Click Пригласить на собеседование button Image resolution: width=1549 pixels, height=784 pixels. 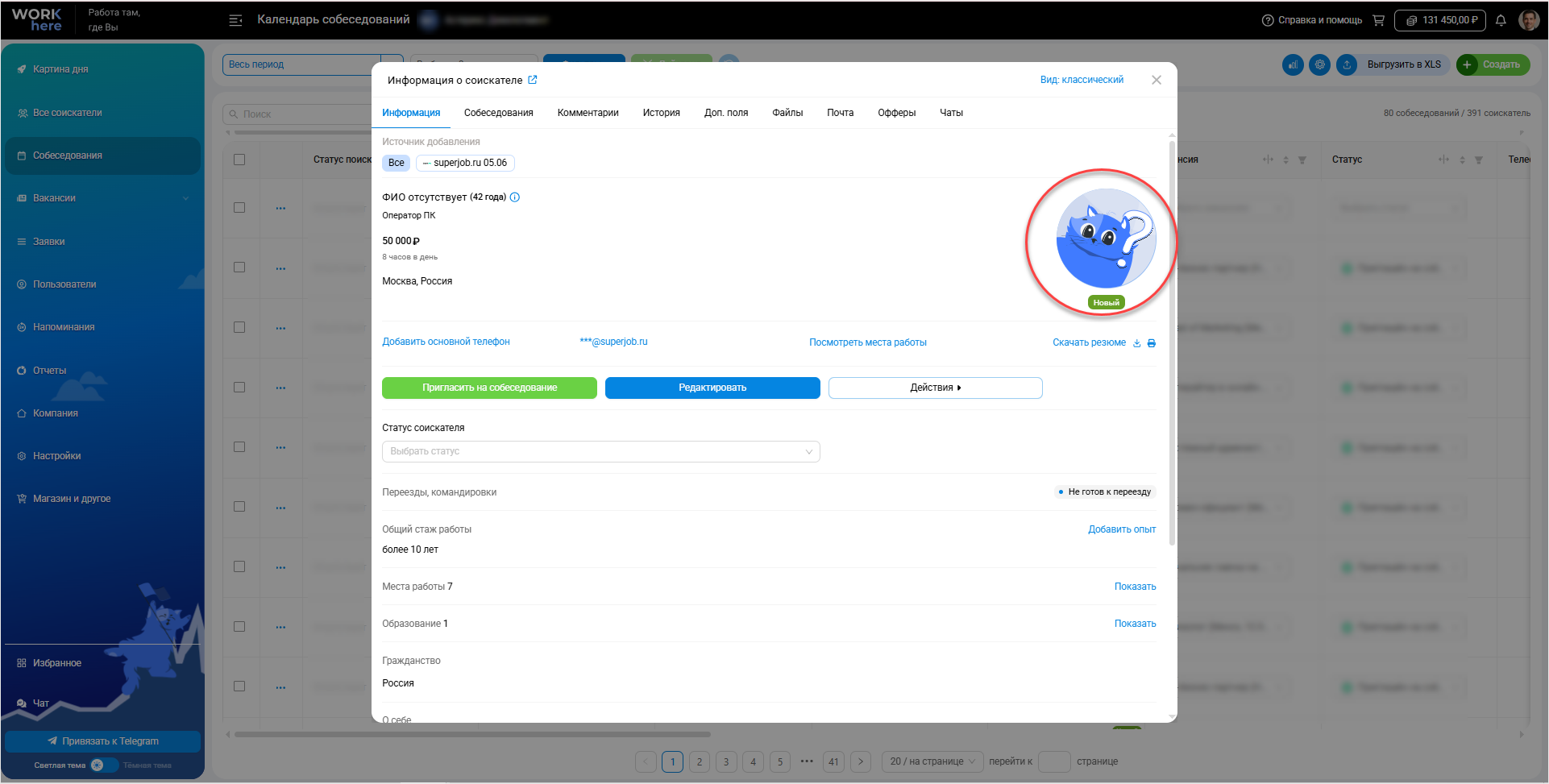(x=489, y=388)
